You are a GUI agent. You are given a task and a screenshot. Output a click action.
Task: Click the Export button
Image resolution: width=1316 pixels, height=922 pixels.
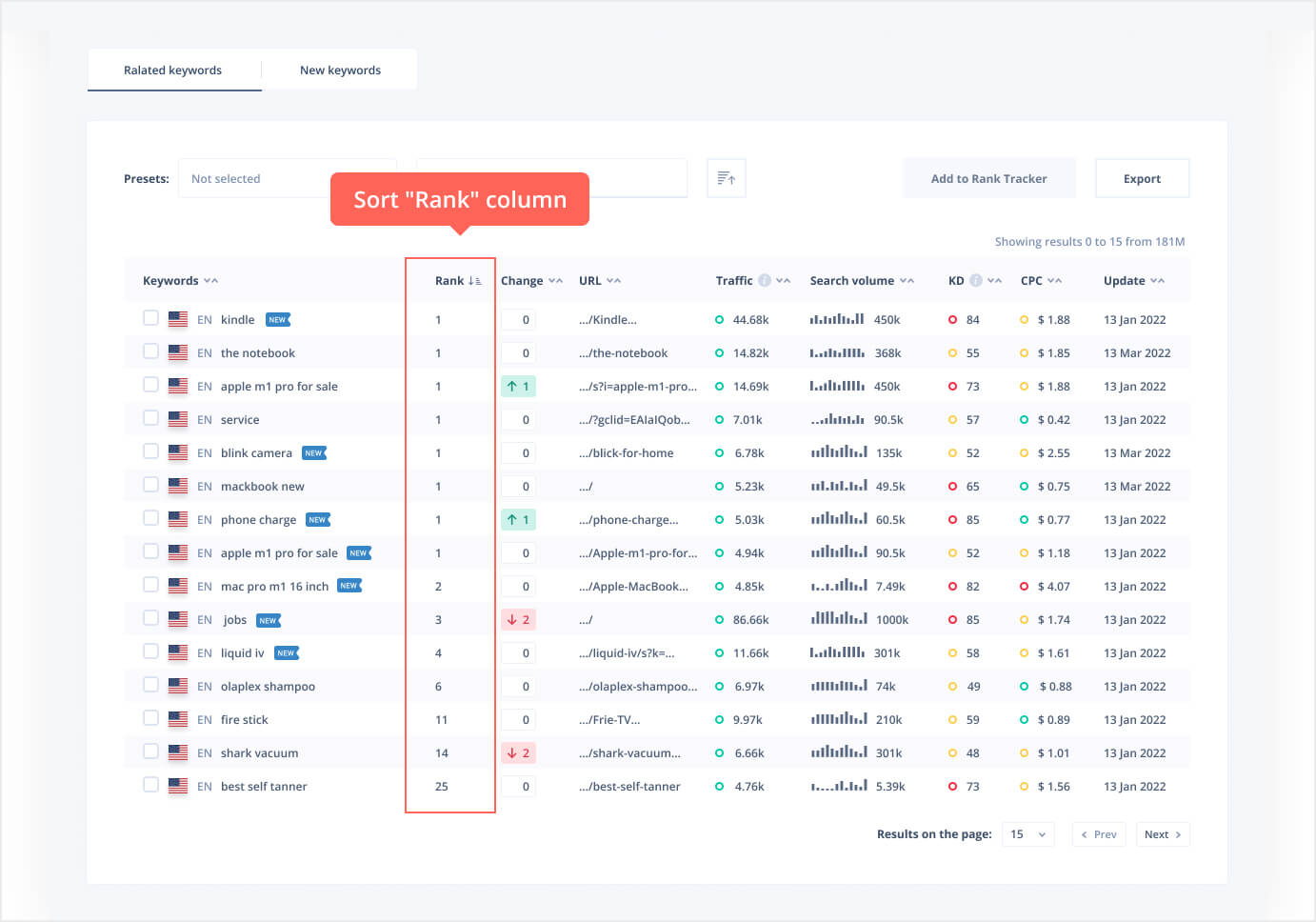click(1143, 178)
